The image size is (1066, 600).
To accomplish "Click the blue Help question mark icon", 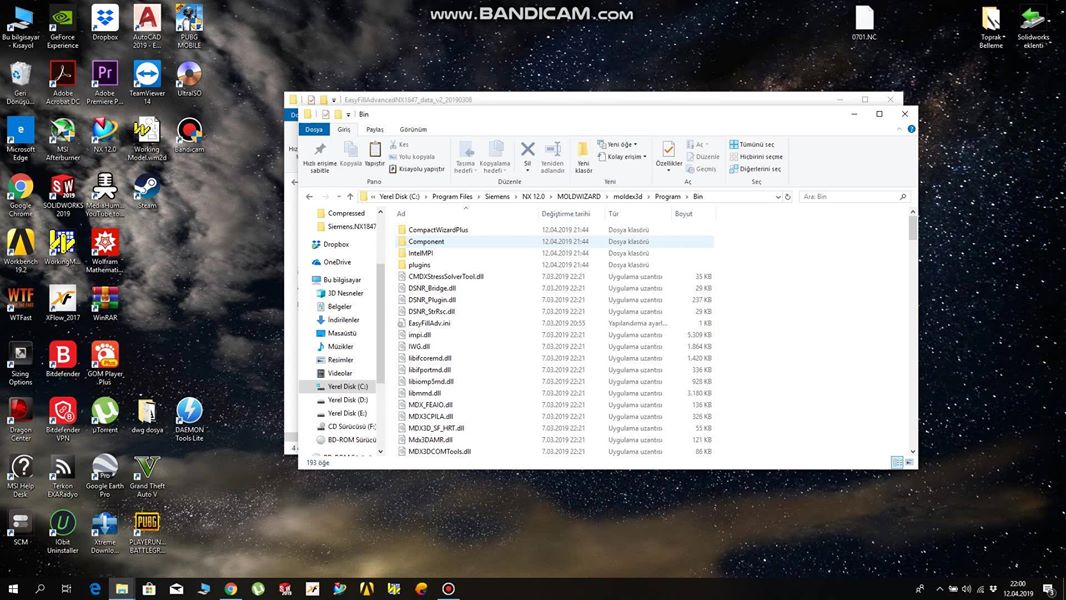I will click(x=911, y=129).
